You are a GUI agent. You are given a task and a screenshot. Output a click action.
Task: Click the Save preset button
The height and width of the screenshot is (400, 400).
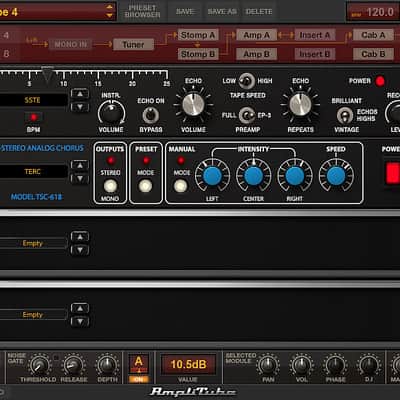tap(185, 11)
